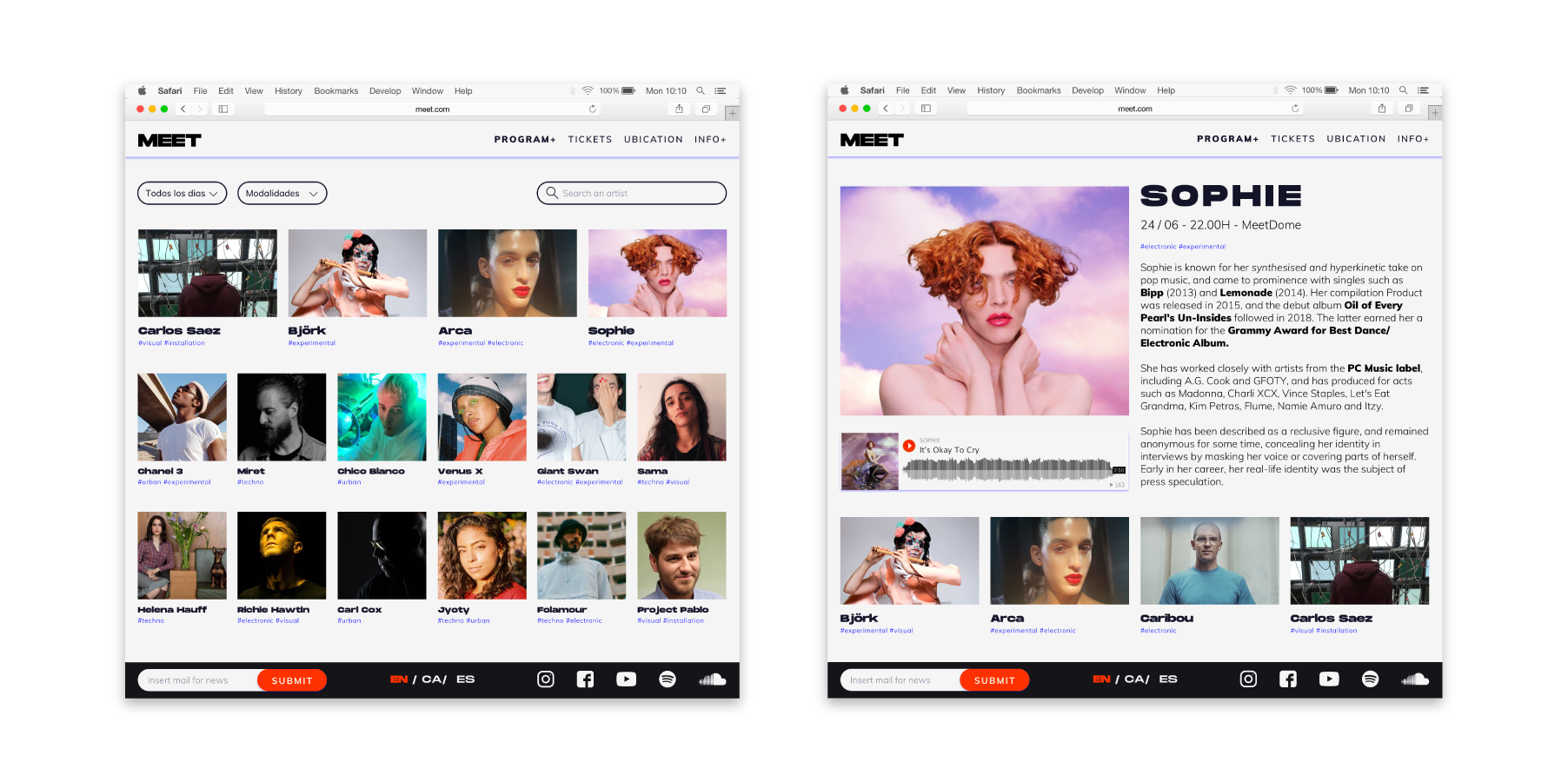This screenshot has width=1568, height=782.
Task: Open the Apple menu in left window
Action: 143,90
